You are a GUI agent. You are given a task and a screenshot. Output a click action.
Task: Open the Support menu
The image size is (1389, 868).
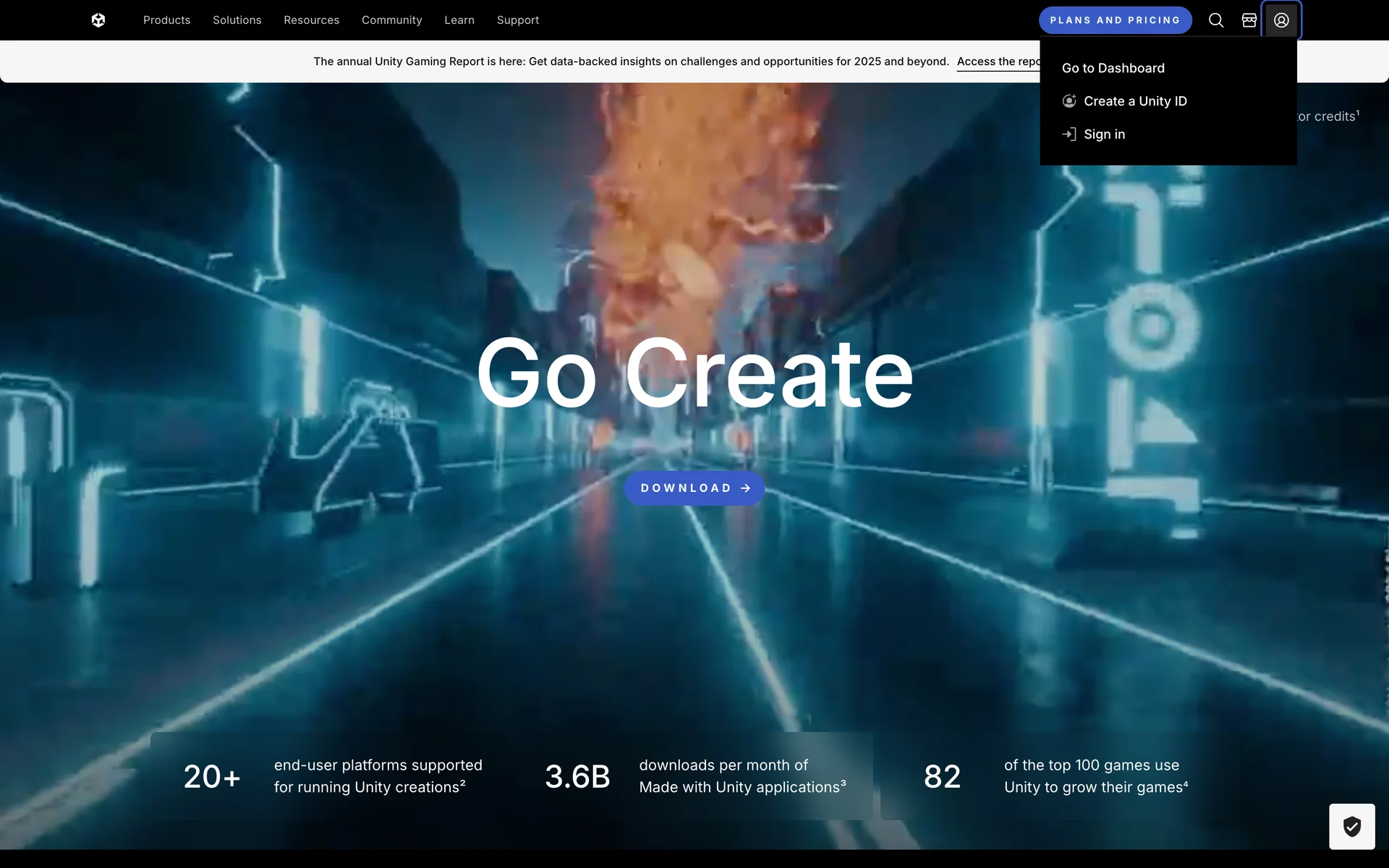coord(518,20)
